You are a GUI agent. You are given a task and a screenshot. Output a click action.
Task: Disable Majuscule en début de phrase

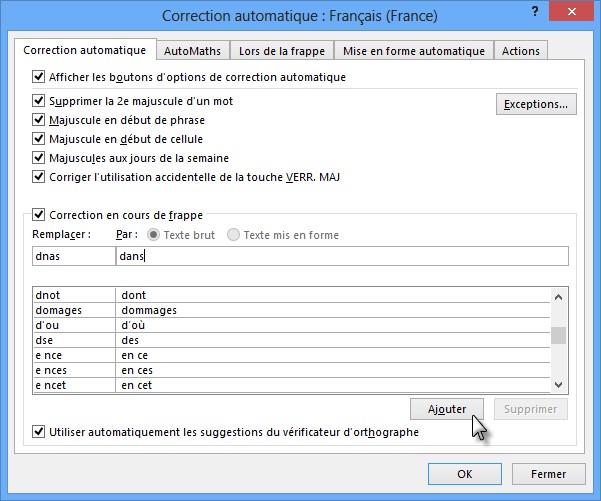tap(40, 121)
